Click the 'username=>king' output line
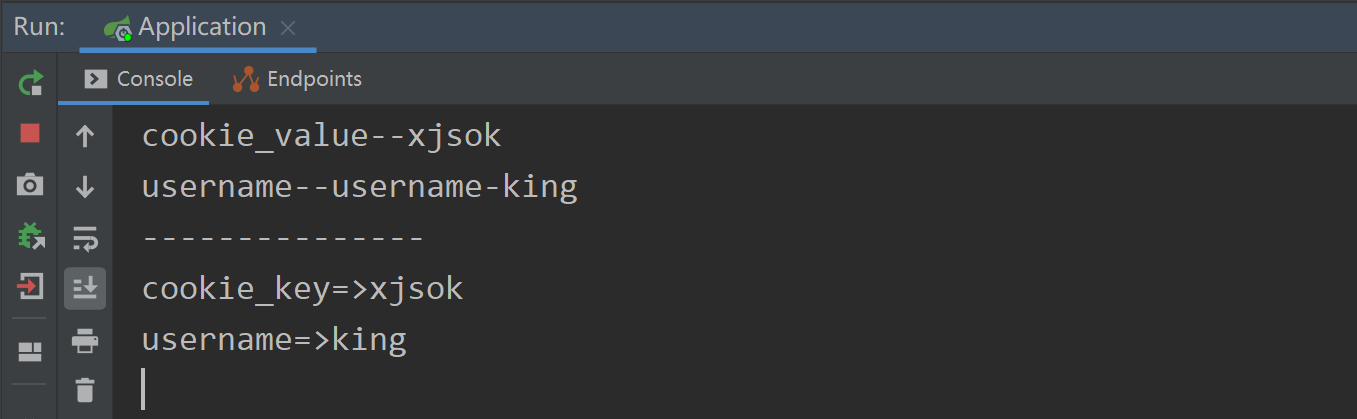The width and height of the screenshot is (1357, 419). 274,340
